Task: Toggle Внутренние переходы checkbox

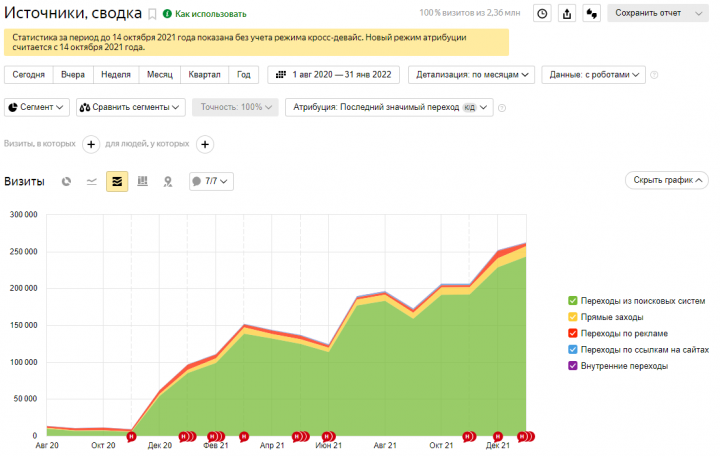Action: click(573, 366)
